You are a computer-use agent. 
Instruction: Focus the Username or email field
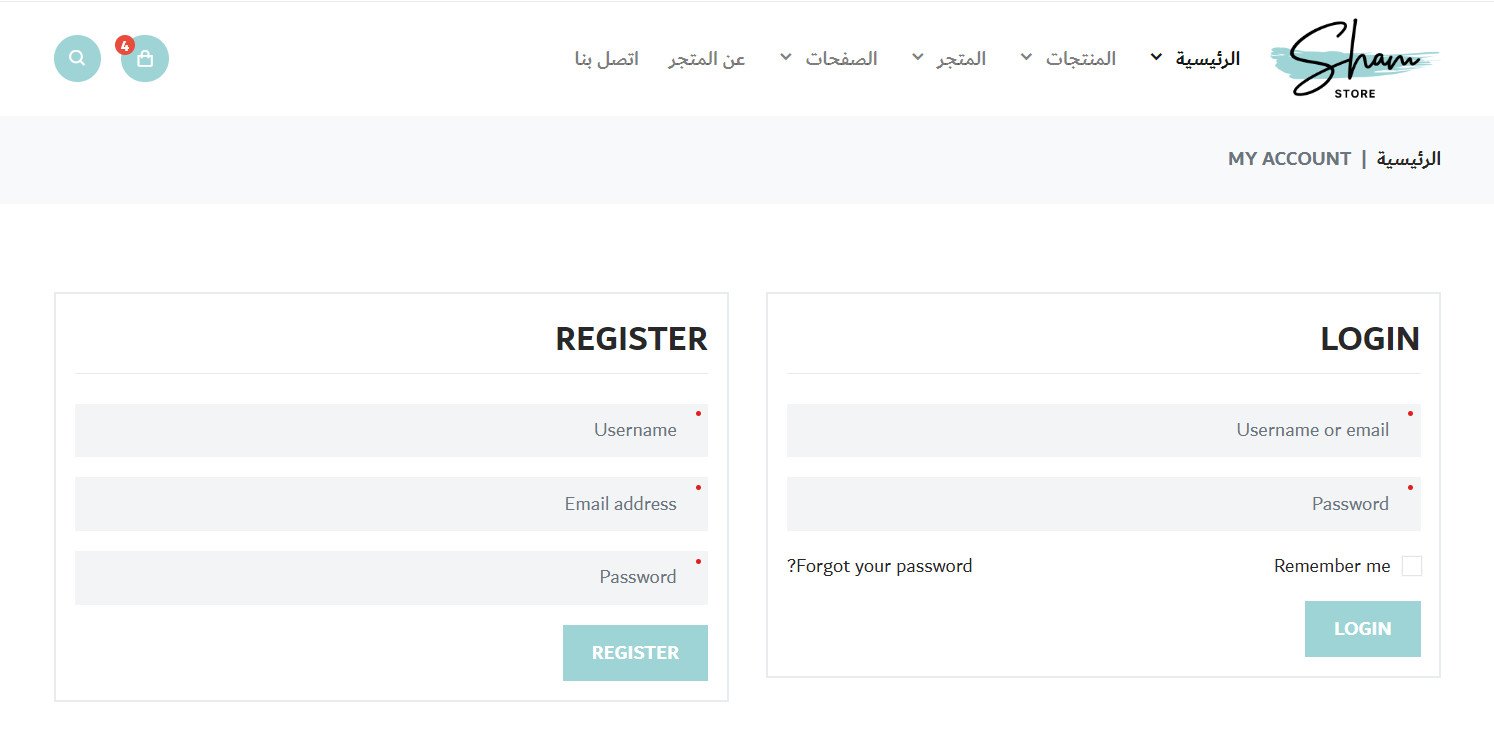pos(1103,430)
